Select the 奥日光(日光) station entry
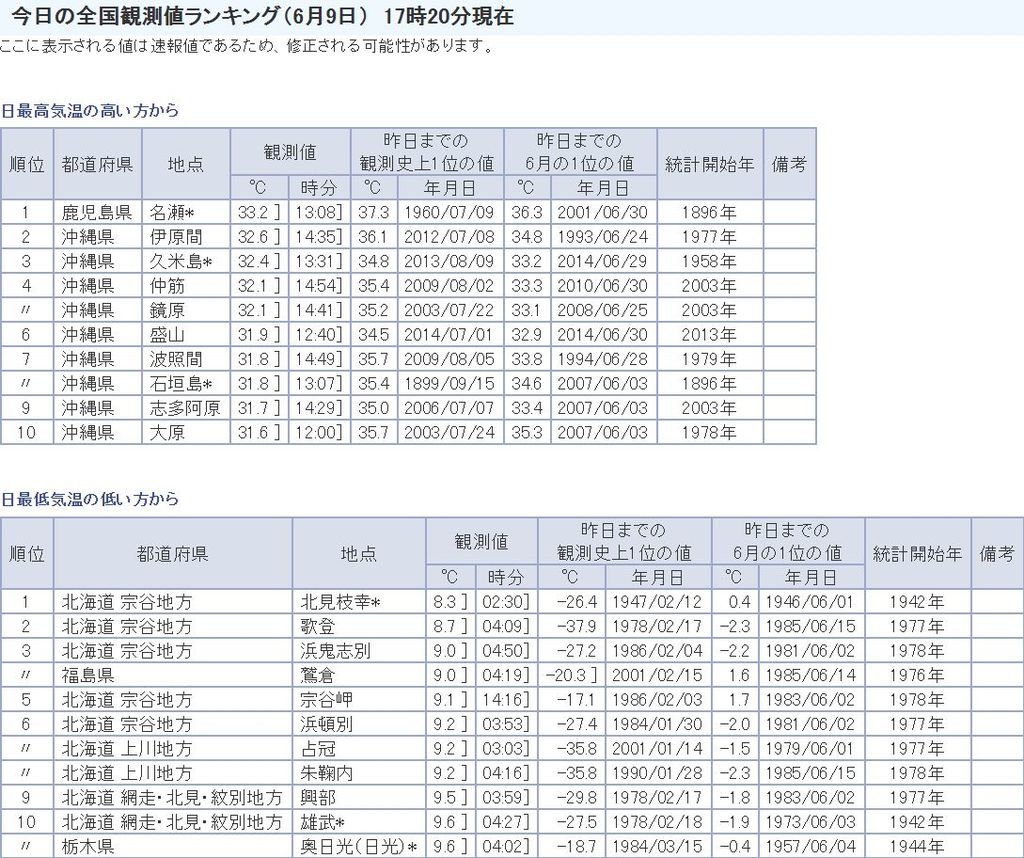Screen dimensions: 1024x858 [359, 847]
